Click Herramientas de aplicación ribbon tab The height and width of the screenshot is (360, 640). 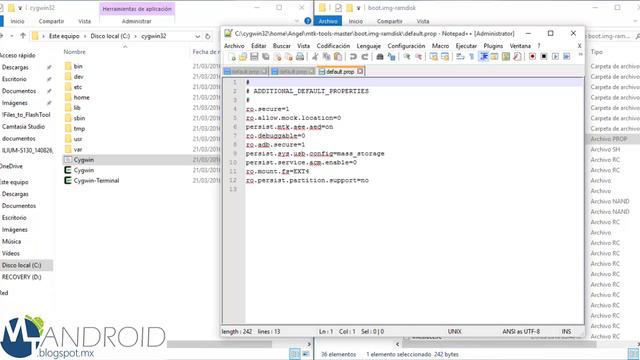tap(137, 9)
